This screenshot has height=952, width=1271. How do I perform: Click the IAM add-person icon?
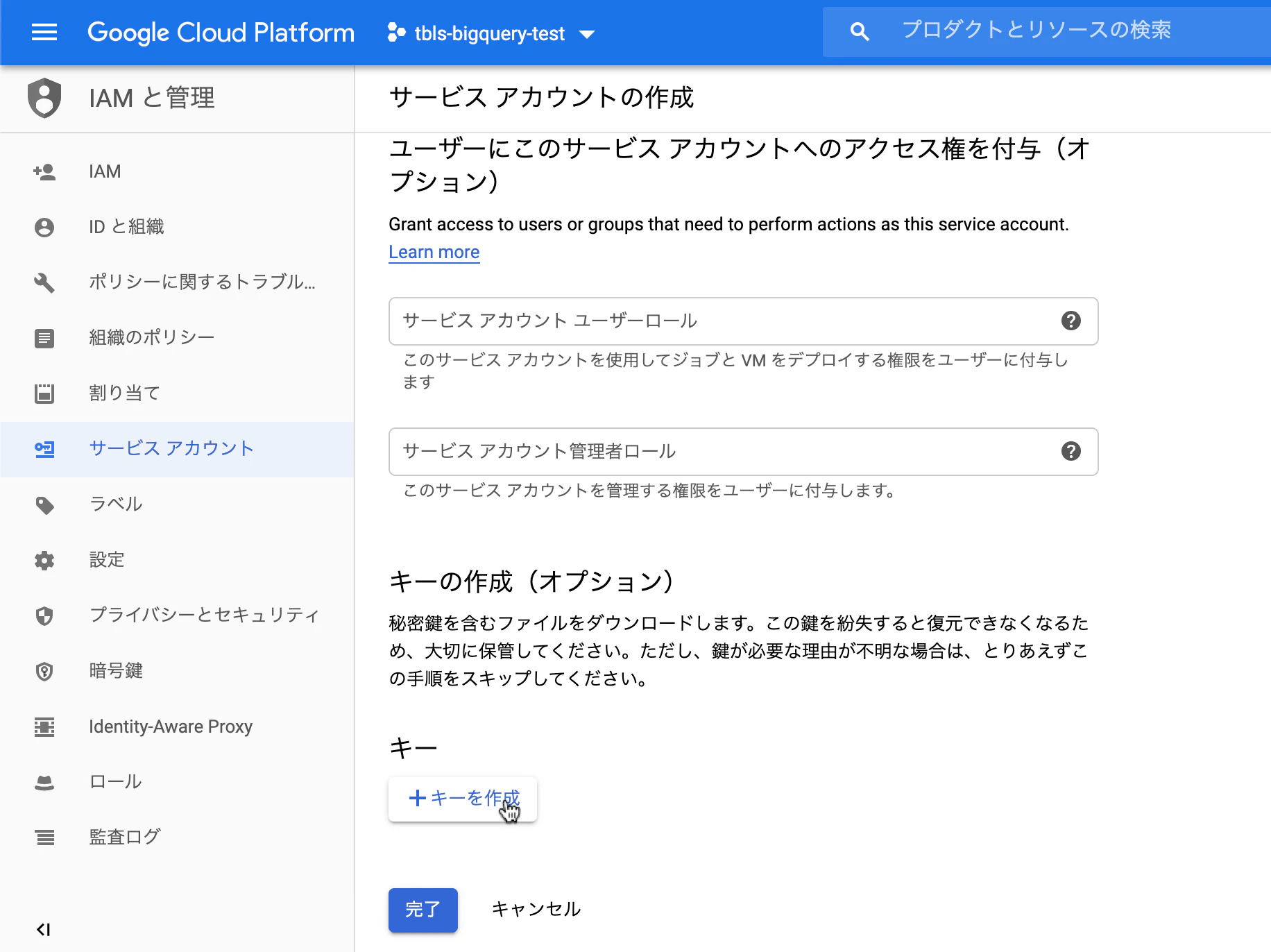point(44,171)
